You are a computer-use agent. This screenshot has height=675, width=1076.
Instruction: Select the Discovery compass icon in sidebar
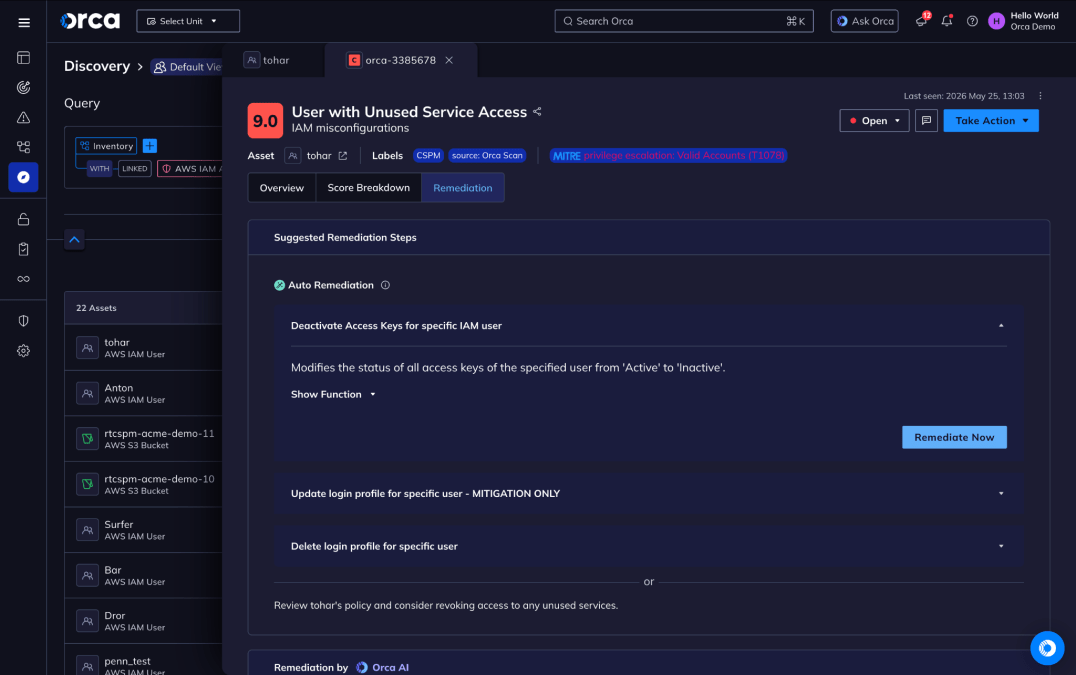tap(23, 177)
